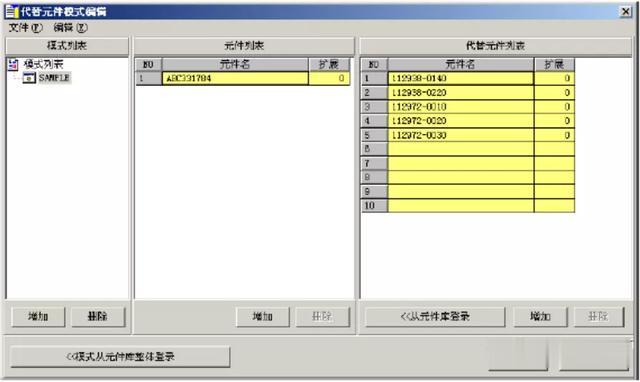Click the NO column header in 元件列表
Screen dimensions: 640x382
149,64
